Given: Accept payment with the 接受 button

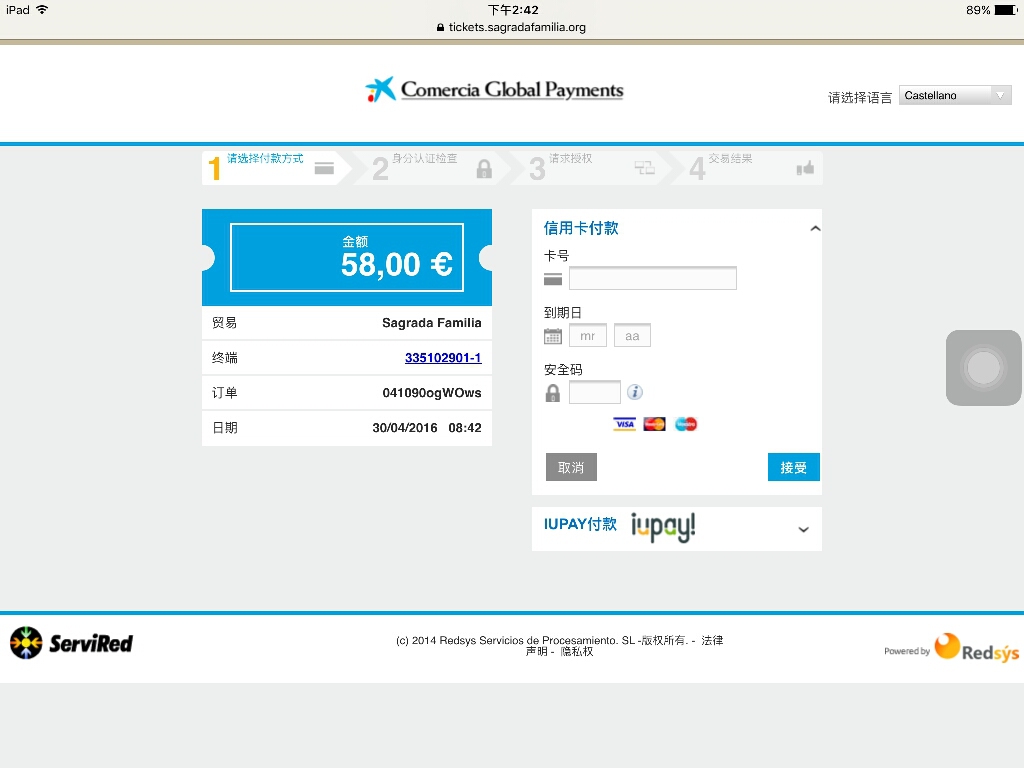Looking at the screenshot, I should (x=793, y=468).
